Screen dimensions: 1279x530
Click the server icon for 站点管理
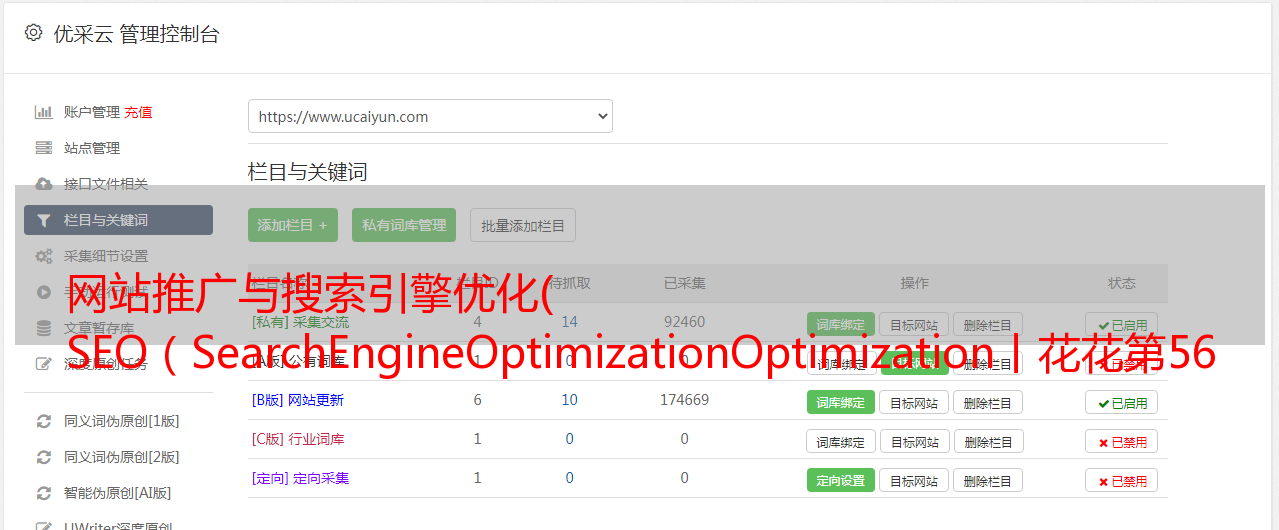(43, 148)
